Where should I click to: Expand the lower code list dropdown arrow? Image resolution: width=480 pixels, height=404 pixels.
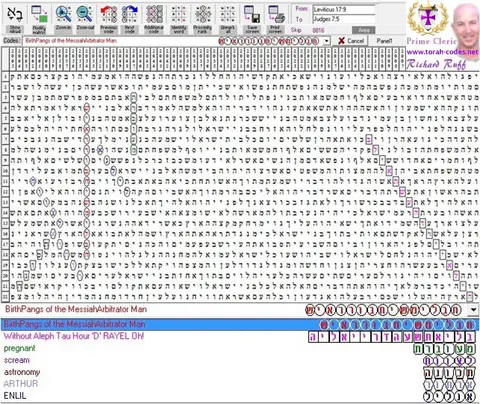[x=473, y=309]
